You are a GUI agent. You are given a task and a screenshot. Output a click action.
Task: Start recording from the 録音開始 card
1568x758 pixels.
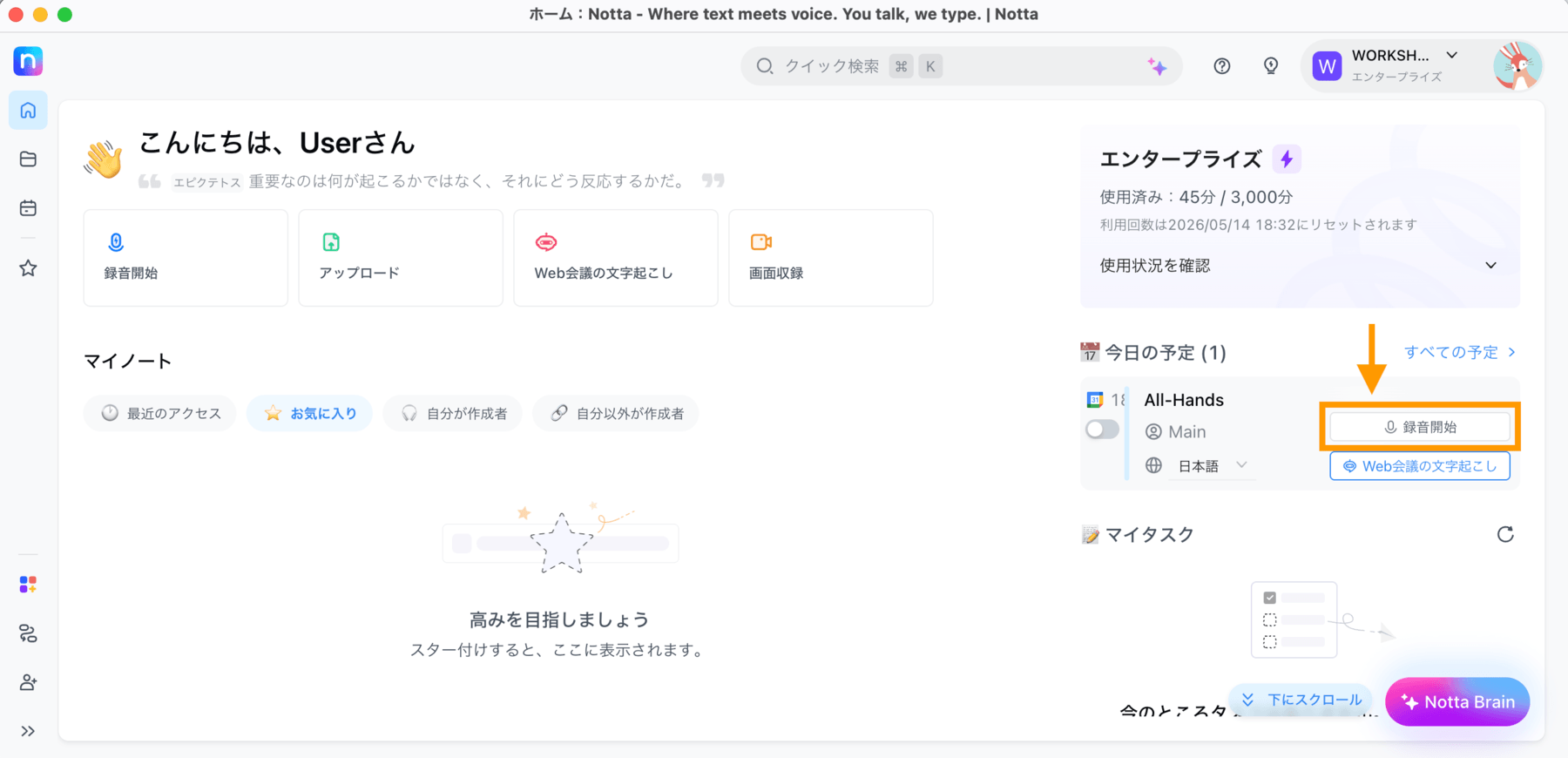click(x=186, y=258)
